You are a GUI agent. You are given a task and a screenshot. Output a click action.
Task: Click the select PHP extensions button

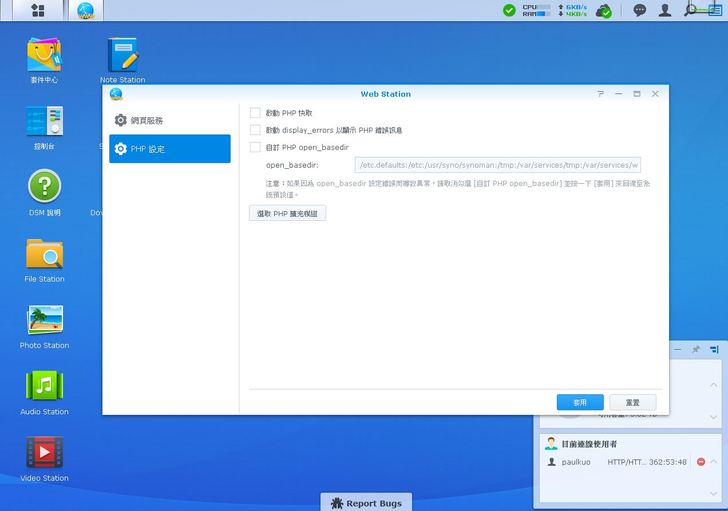tap(287, 213)
